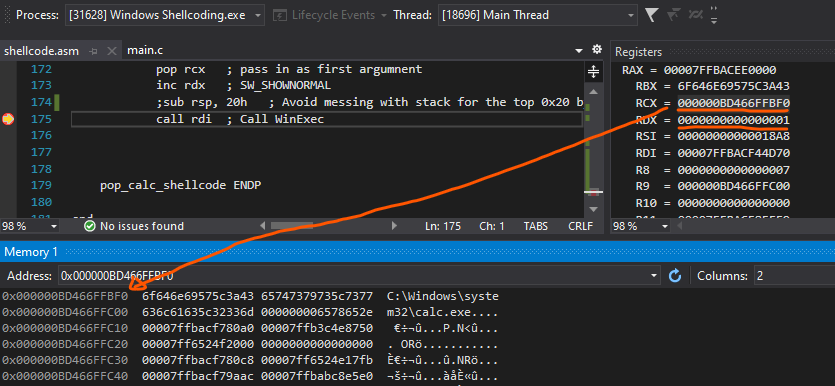Click the ASCII text 'C:\Windows\syste' in memory
Viewport: 835px width, 386px height.
443,296
